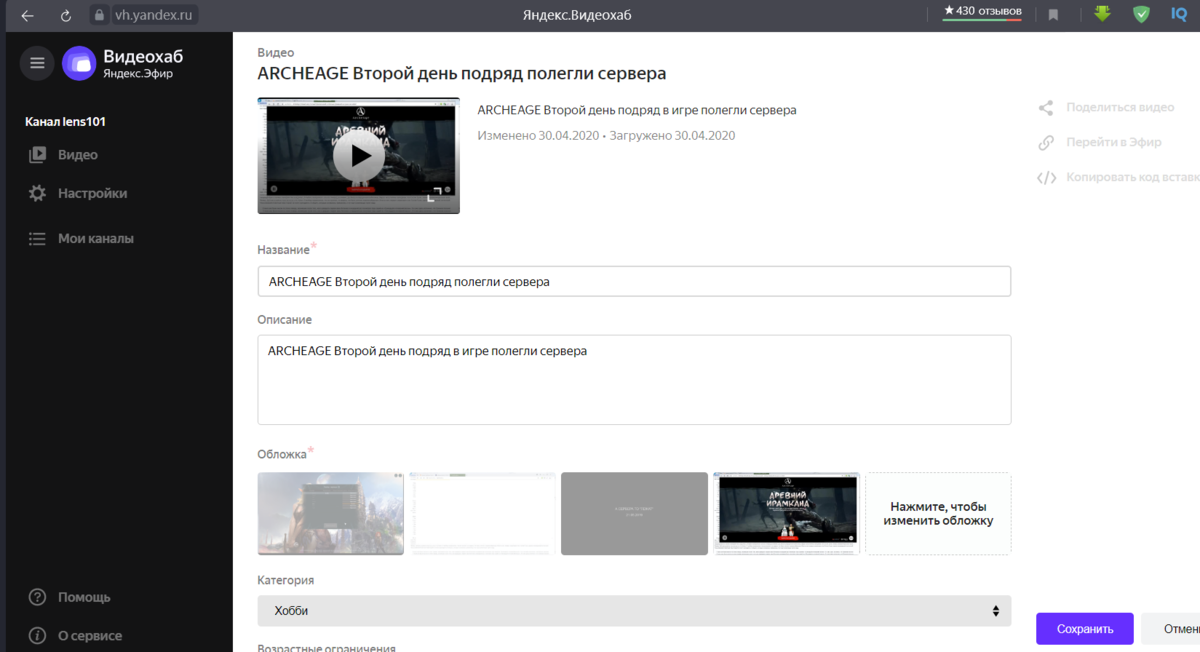Viewport: 1200px width, 652px height.
Task: Select the white blank cover thumbnail
Action: [x=483, y=514]
